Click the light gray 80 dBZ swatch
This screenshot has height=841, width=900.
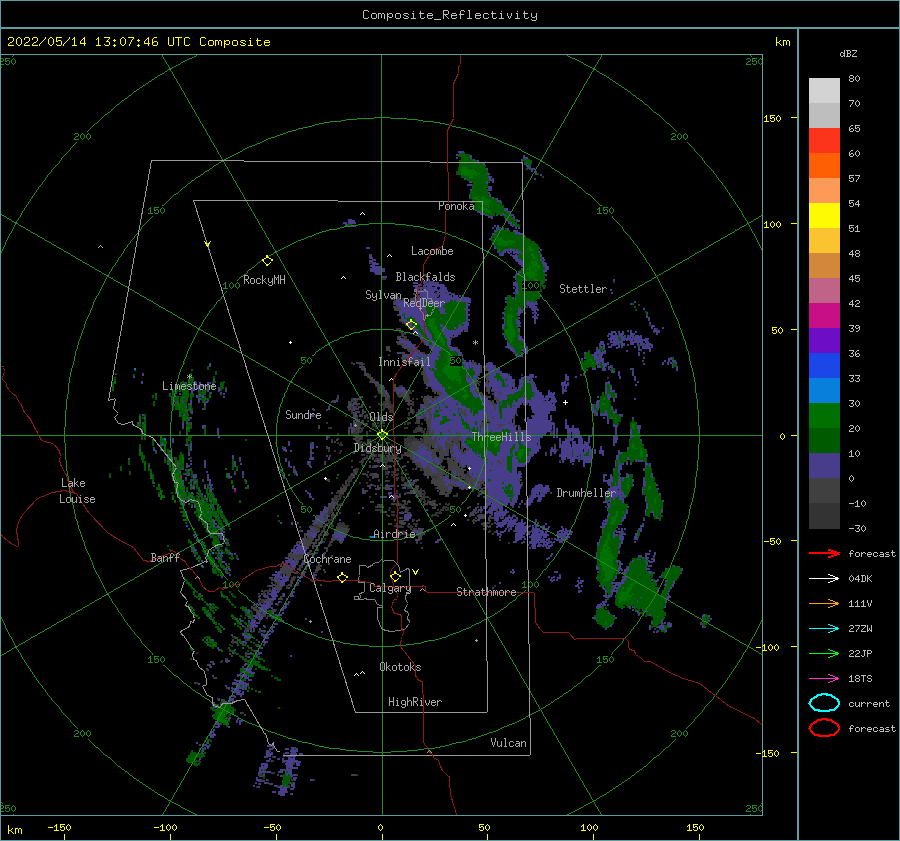824,90
